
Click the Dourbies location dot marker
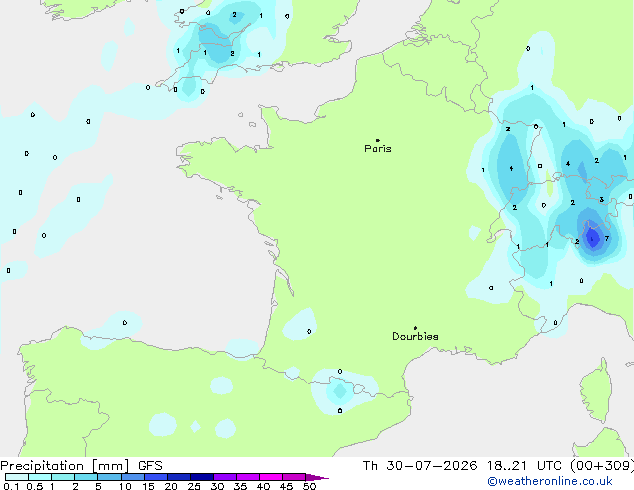(415, 328)
